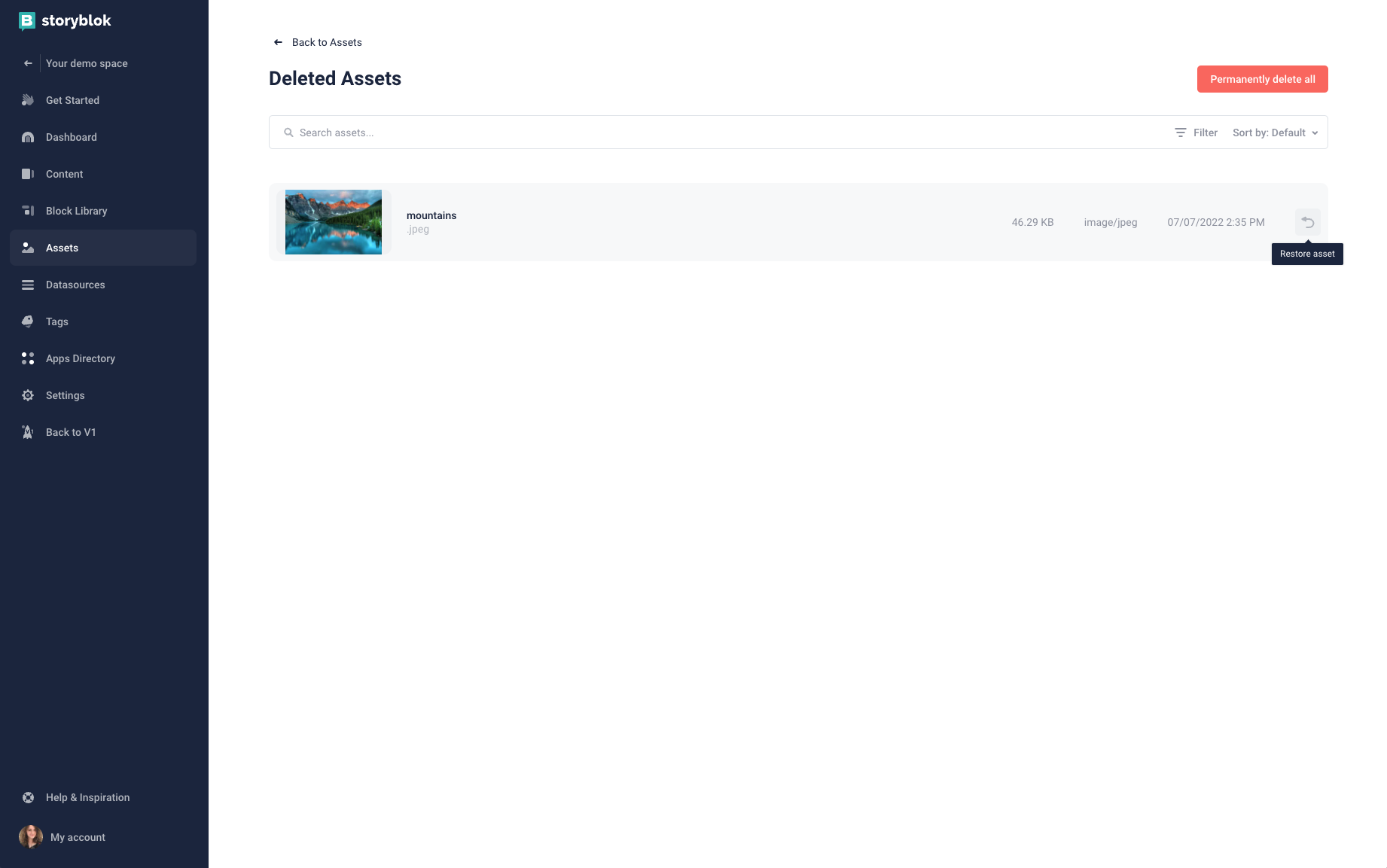Click Filter text button
This screenshot has height=868, width=1387.
click(x=1205, y=132)
